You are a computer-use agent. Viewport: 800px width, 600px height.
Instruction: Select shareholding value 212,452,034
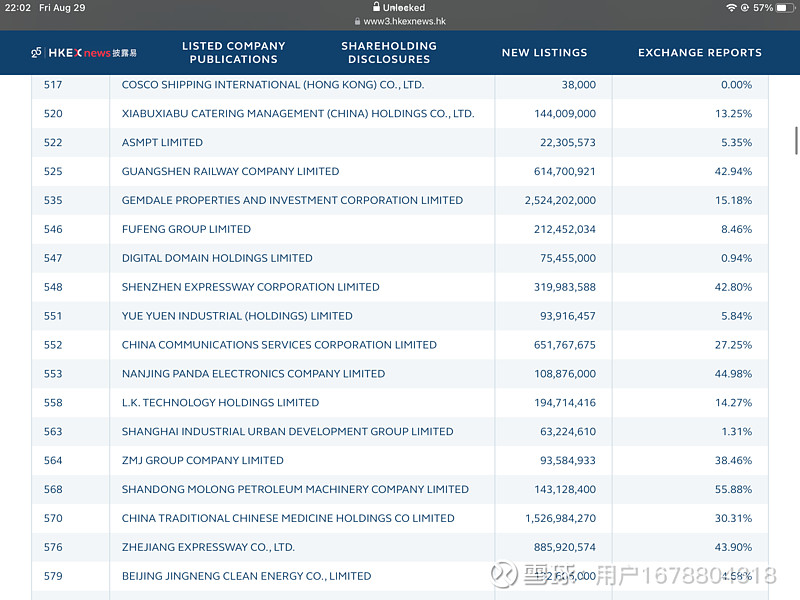565,229
